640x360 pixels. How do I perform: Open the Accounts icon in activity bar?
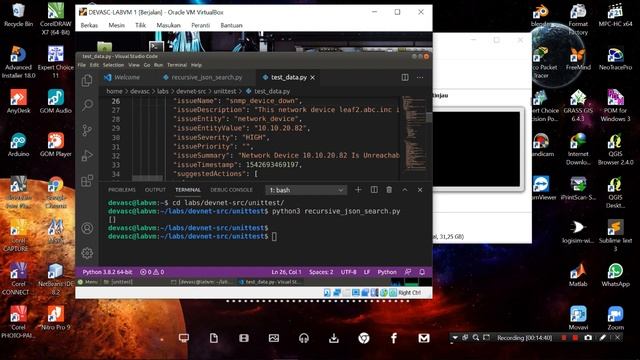(x=87, y=228)
